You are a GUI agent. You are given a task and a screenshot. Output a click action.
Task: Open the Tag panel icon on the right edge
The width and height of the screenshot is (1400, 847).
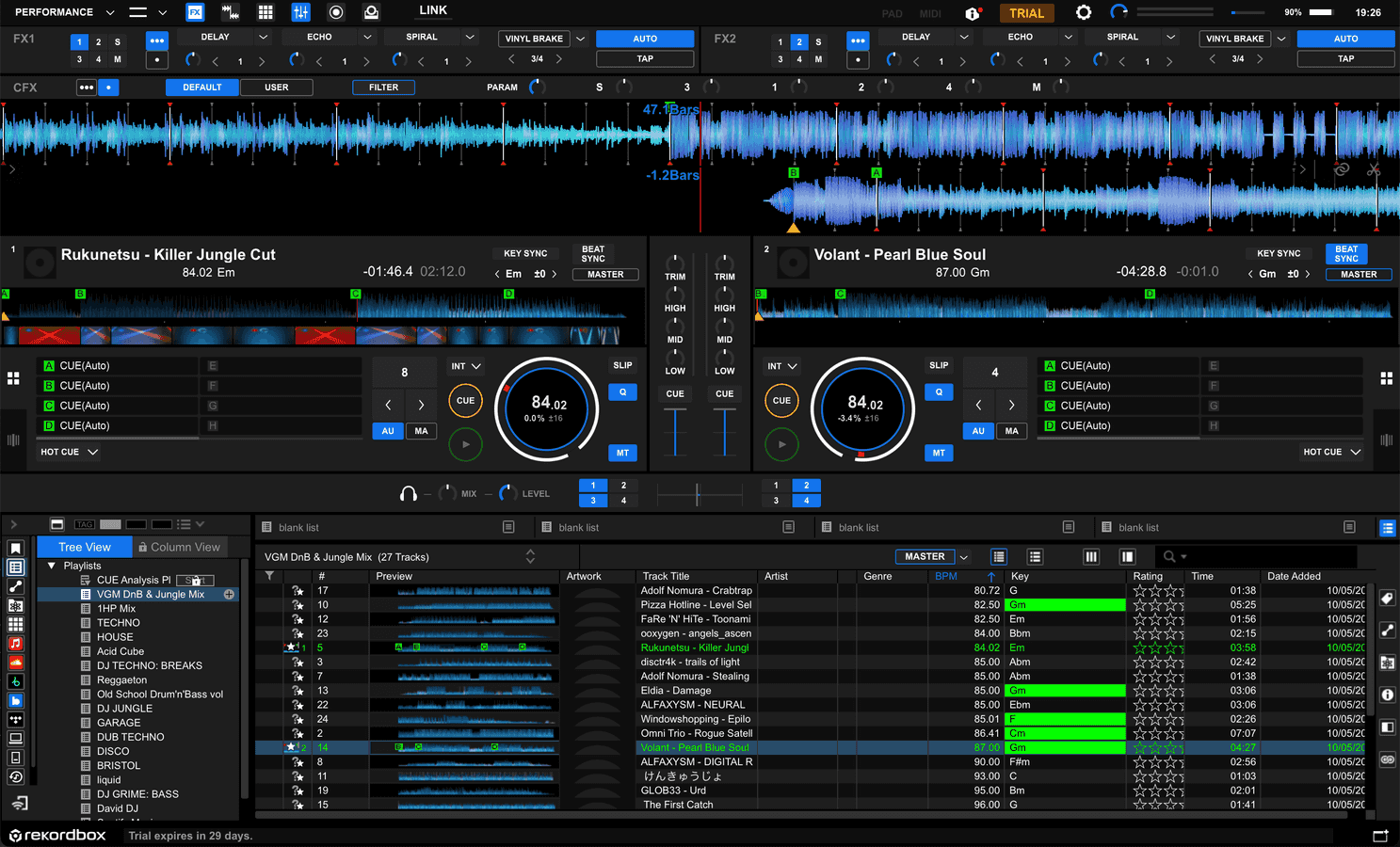pos(1388,598)
